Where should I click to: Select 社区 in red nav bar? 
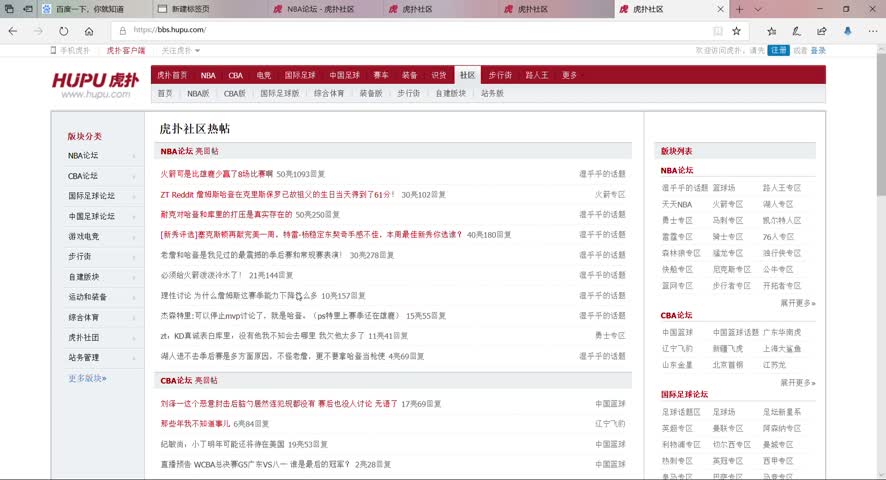(467, 75)
